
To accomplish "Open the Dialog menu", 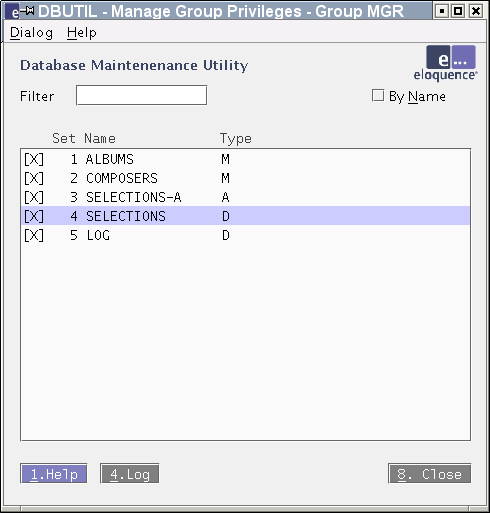I will point(31,33).
